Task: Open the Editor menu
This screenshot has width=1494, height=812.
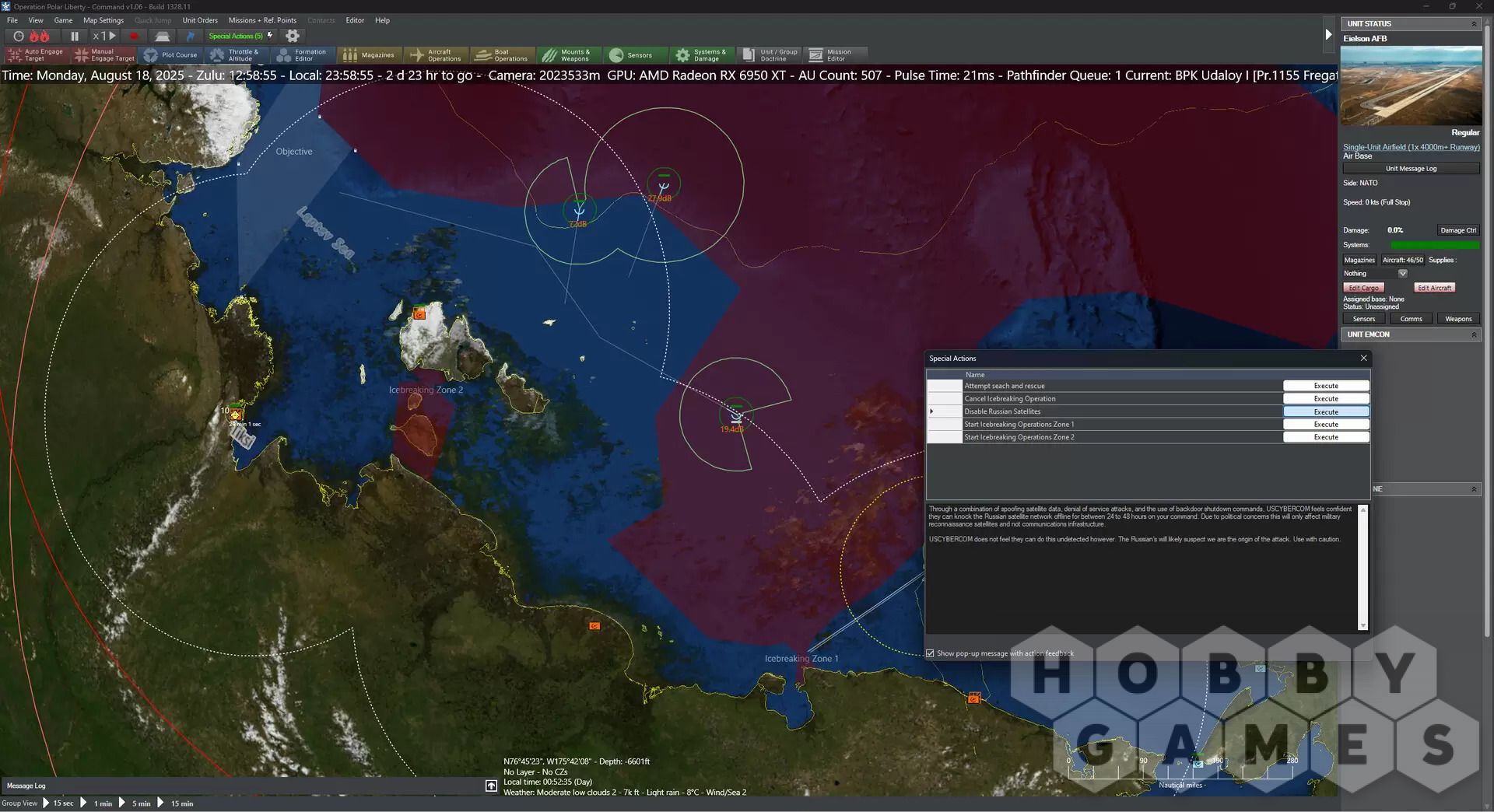Action: pyautogui.click(x=355, y=20)
